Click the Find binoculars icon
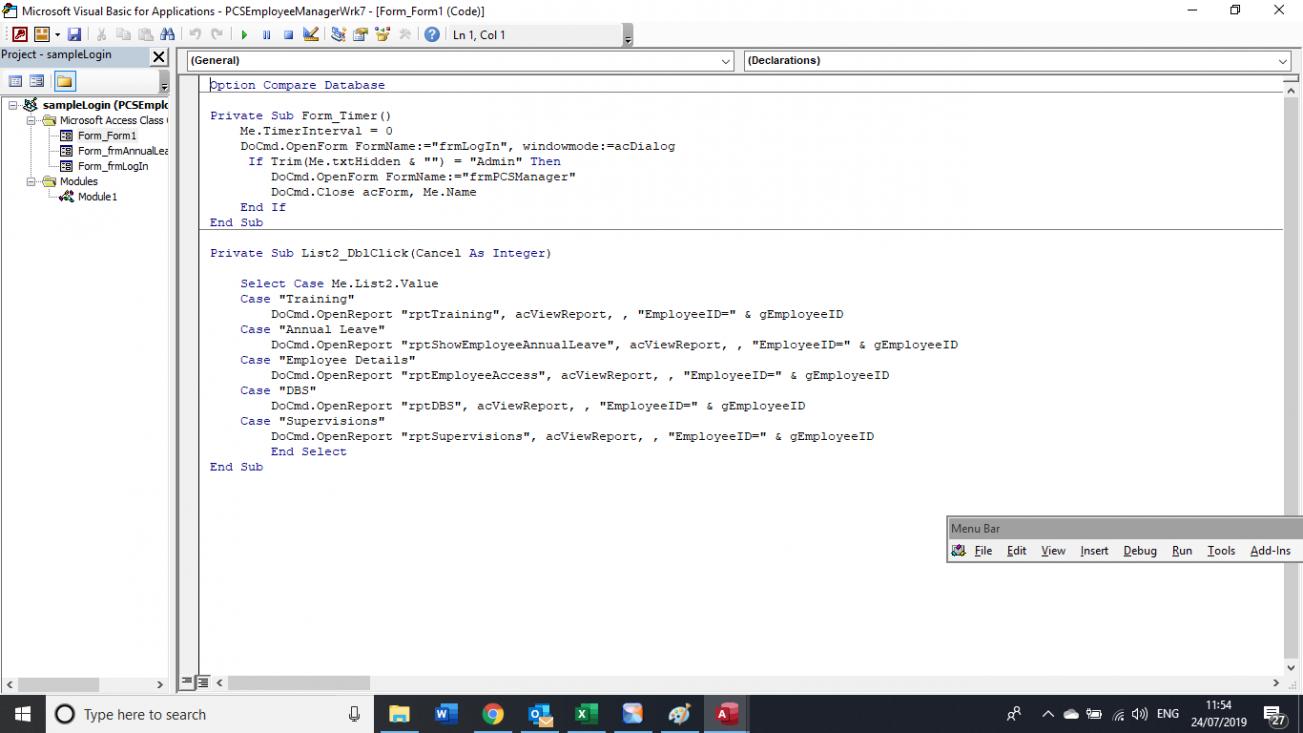Viewport: 1303px width, 733px height. [x=167, y=34]
